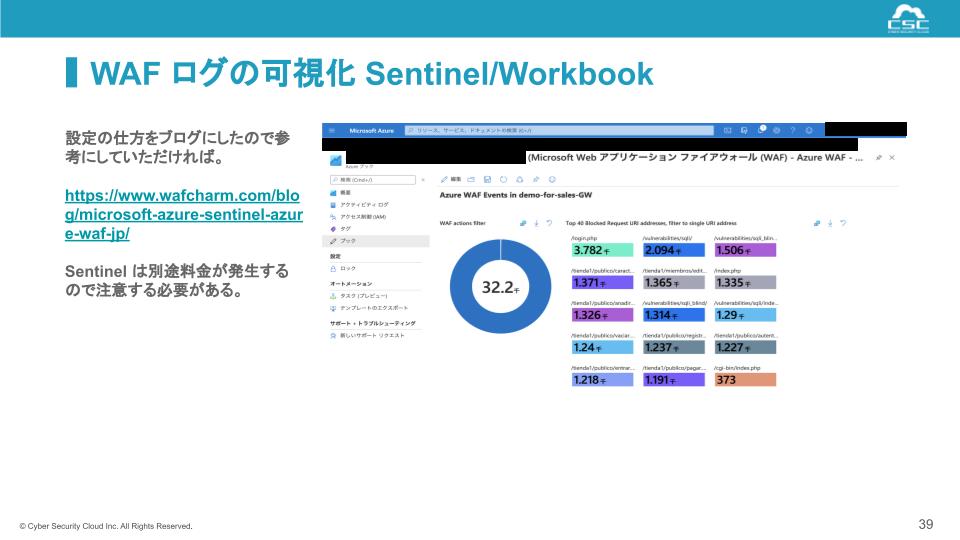960x540 pixels.
Task: Close the workbook blade
Action: [892, 157]
